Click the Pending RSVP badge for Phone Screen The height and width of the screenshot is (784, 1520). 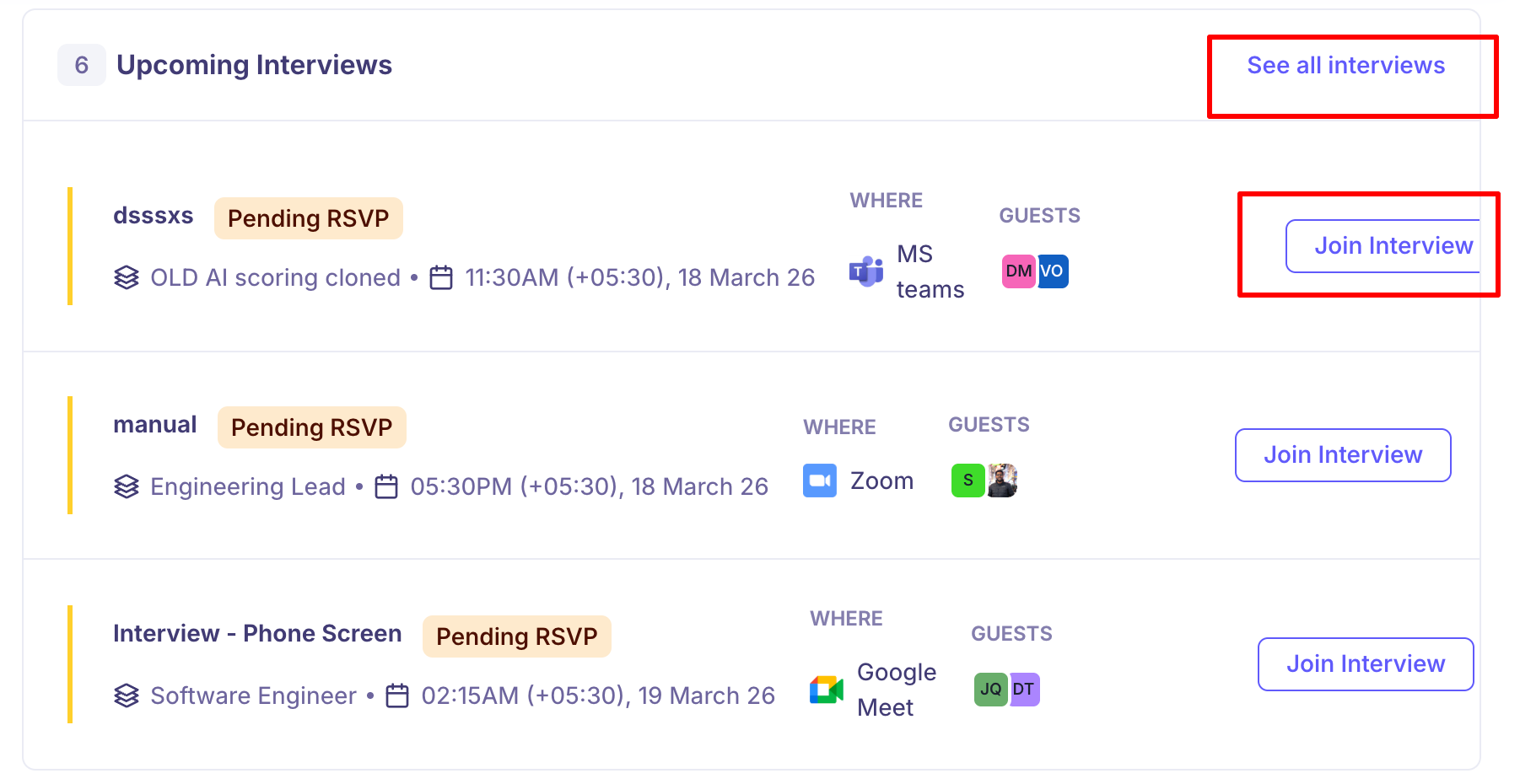pos(516,636)
